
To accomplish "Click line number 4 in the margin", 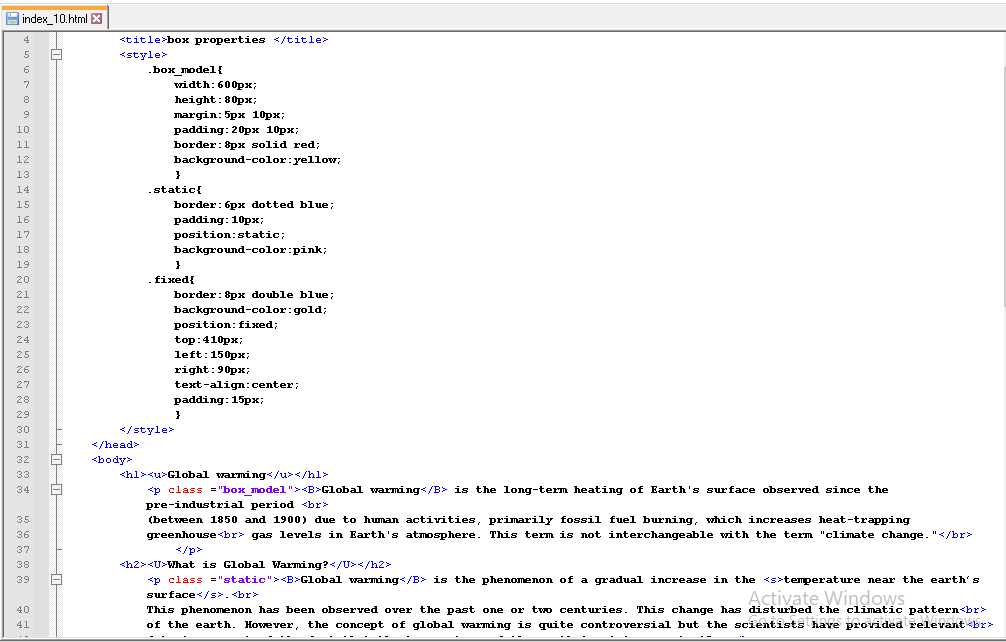I will [25, 40].
